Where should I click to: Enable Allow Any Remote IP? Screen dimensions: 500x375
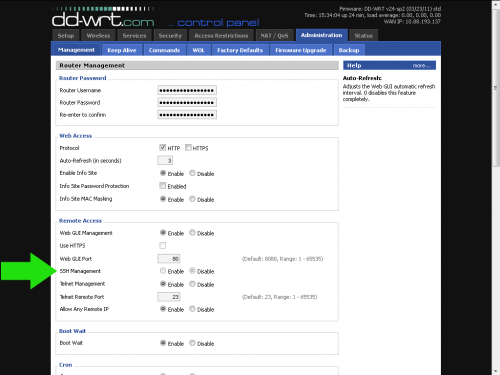click(163, 309)
